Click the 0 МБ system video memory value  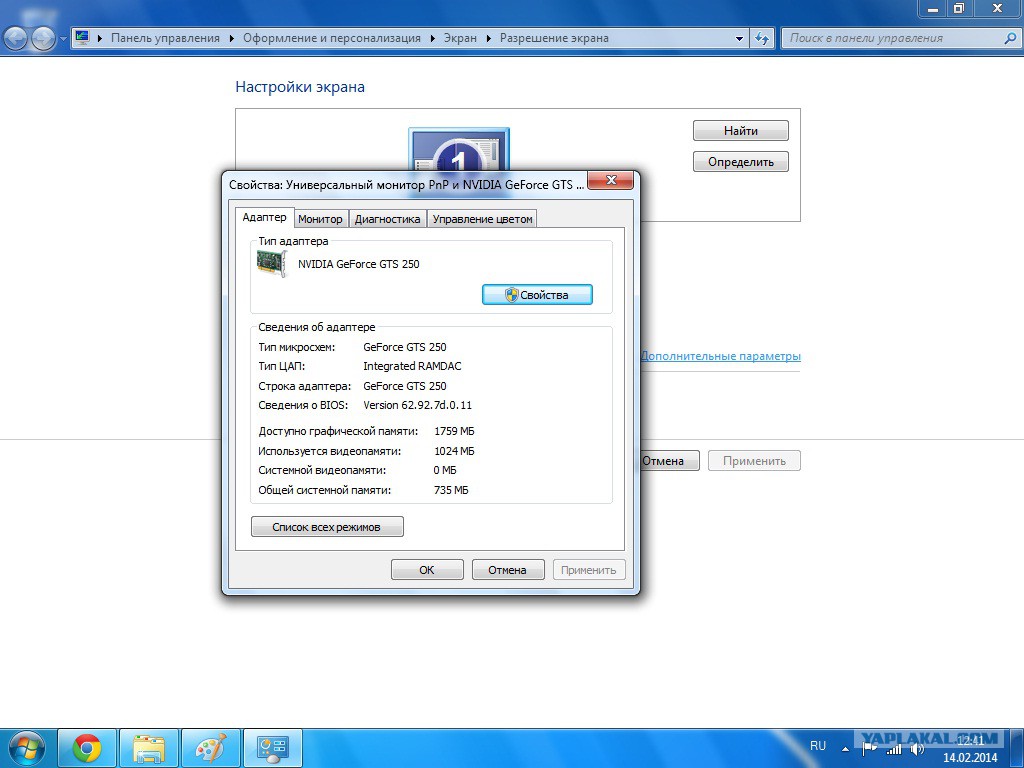click(445, 470)
